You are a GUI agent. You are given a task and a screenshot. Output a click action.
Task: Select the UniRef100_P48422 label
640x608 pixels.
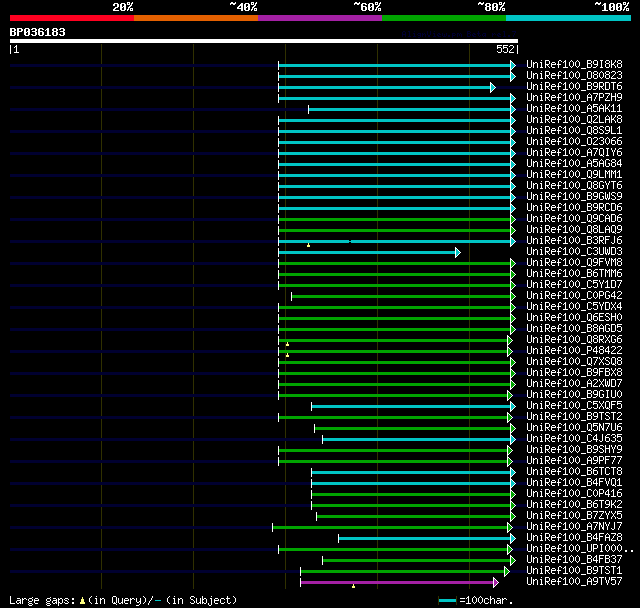574,351
